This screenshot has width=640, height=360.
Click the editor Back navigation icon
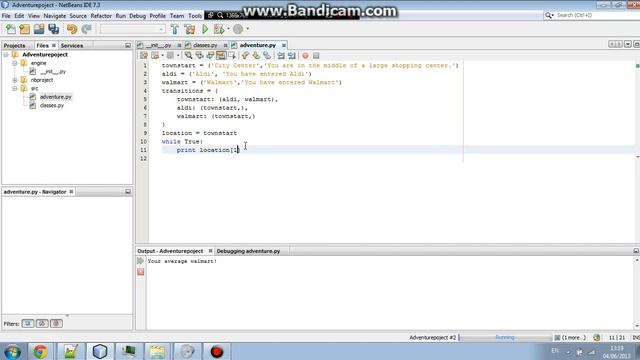coord(155,56)
